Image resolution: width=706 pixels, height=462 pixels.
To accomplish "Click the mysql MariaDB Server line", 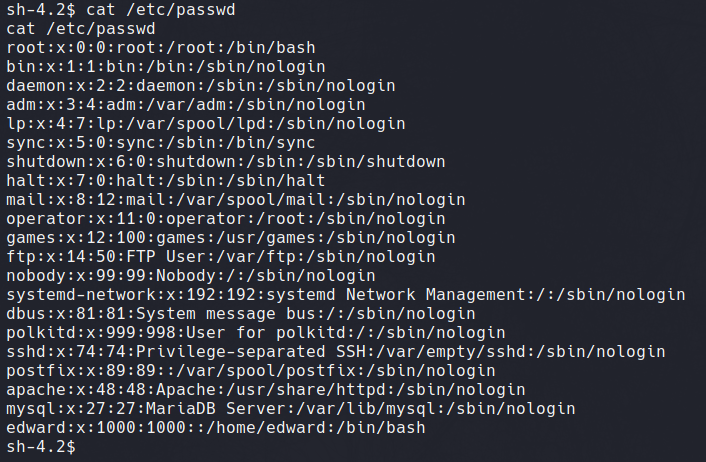I will [291, 409].
